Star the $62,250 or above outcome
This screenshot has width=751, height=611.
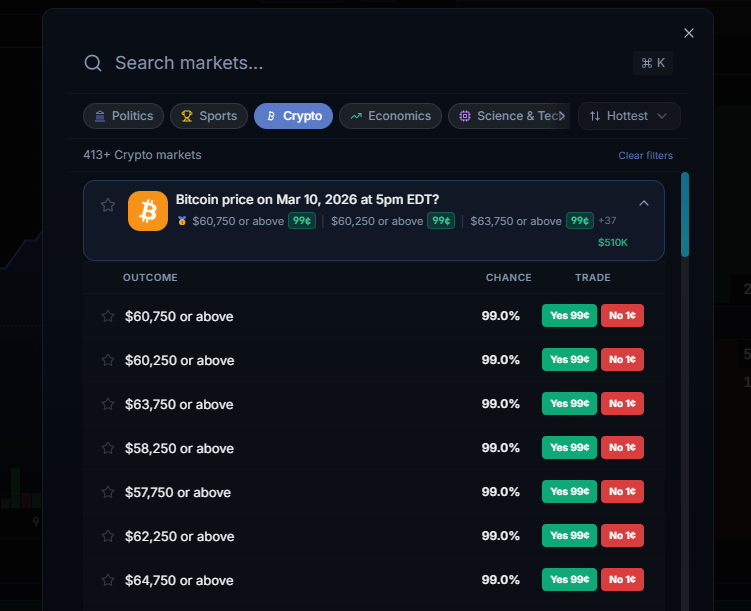pyautogui.click(x=108, y=536)
